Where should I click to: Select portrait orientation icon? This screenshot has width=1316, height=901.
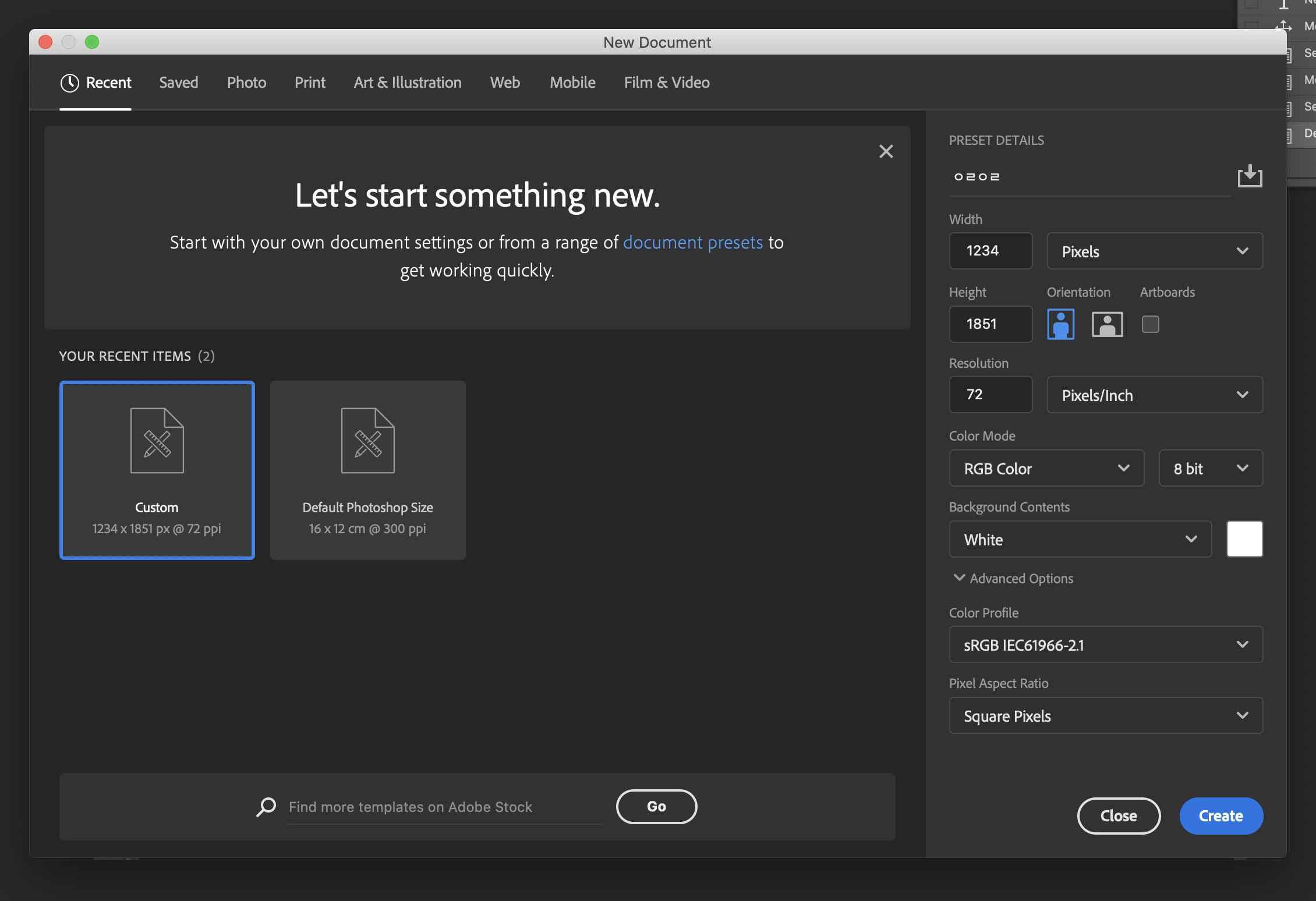[x=1060, y=324]
